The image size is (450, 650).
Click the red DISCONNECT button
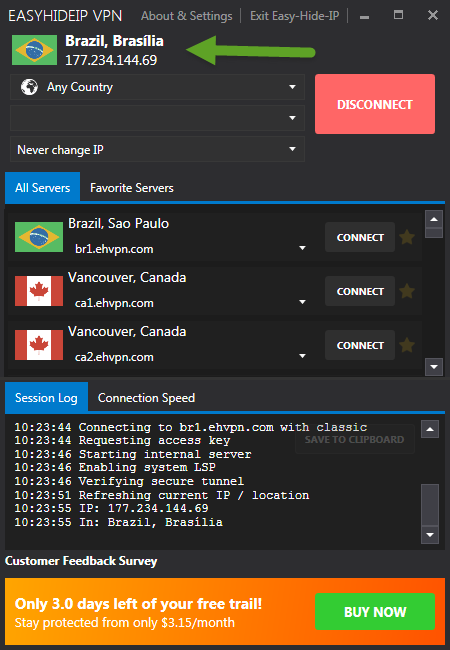click(375, 104)
